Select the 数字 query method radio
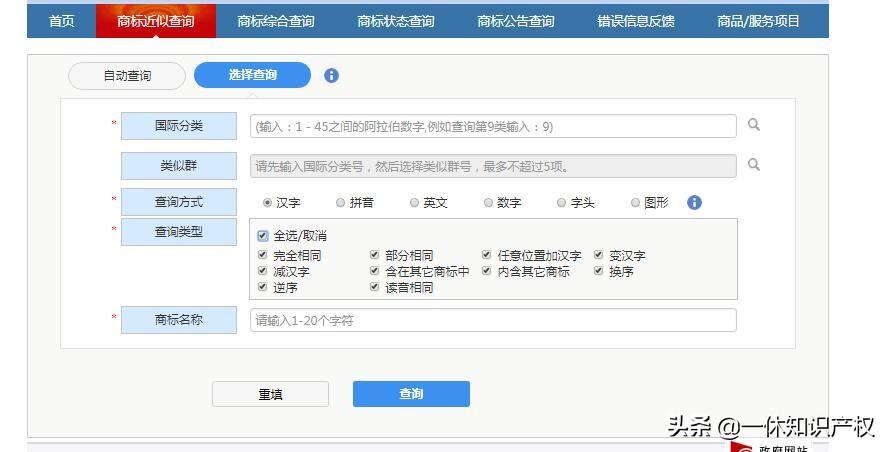The width and height of the screenshot is (889, 452). click(x=488, y=202)
